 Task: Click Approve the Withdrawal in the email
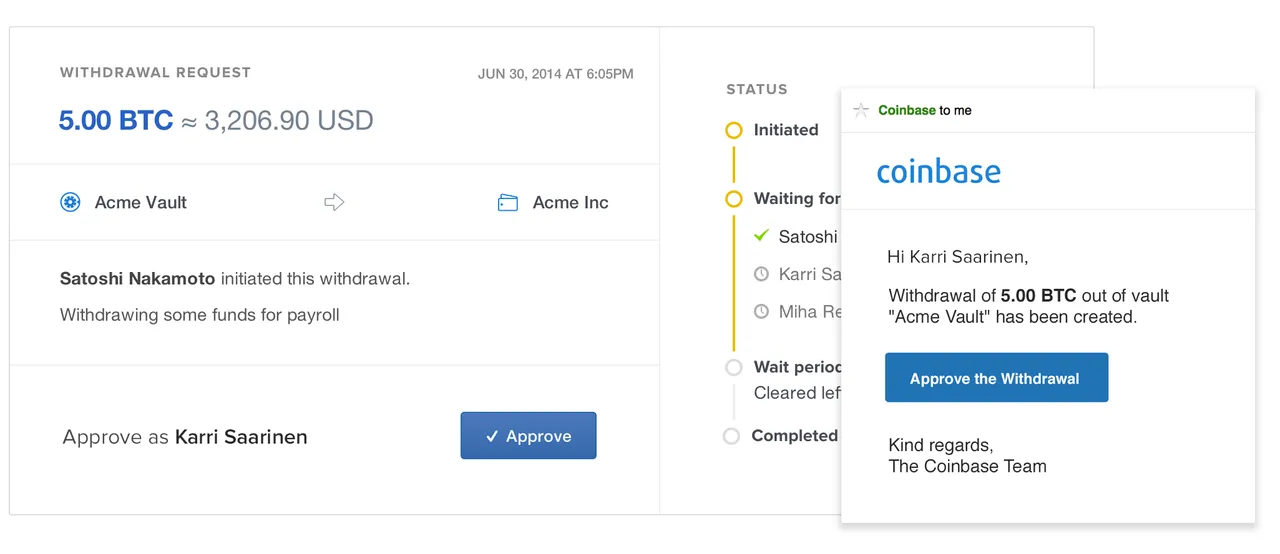pos(996,378)
